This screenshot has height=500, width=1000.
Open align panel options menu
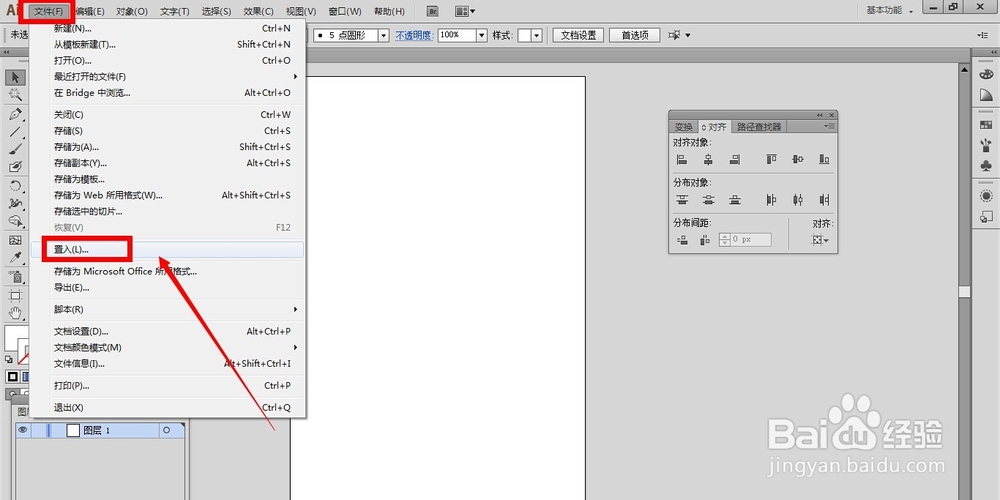tap(829, 126)
